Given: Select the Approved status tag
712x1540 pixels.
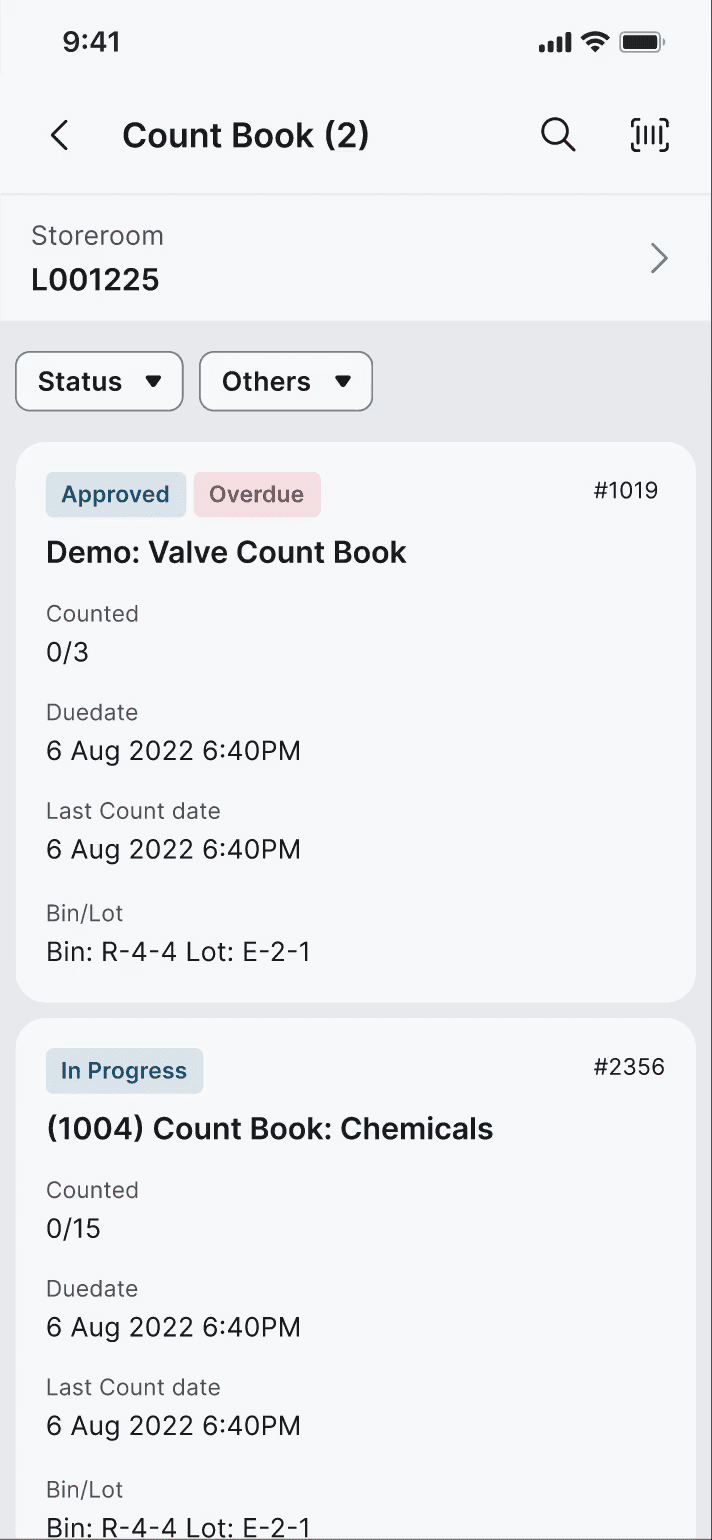Looking at the screenshot, I should (x=116, y=494).
